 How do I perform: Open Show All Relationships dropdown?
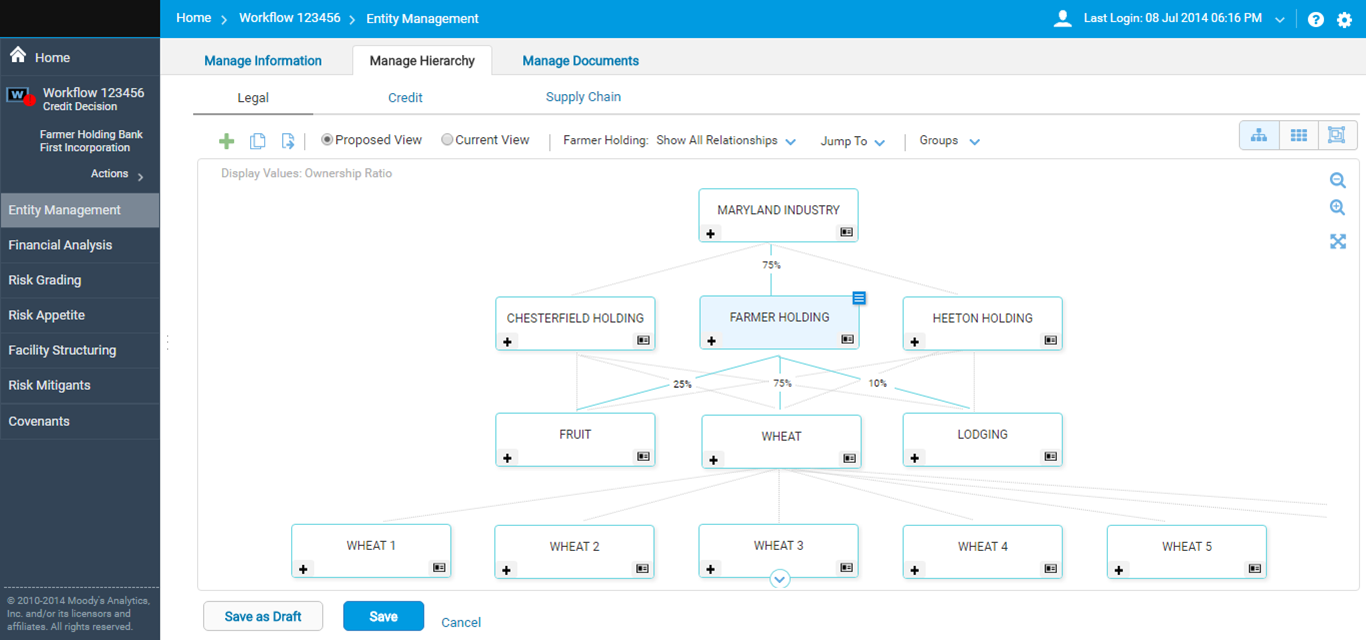tap(725, 141)
